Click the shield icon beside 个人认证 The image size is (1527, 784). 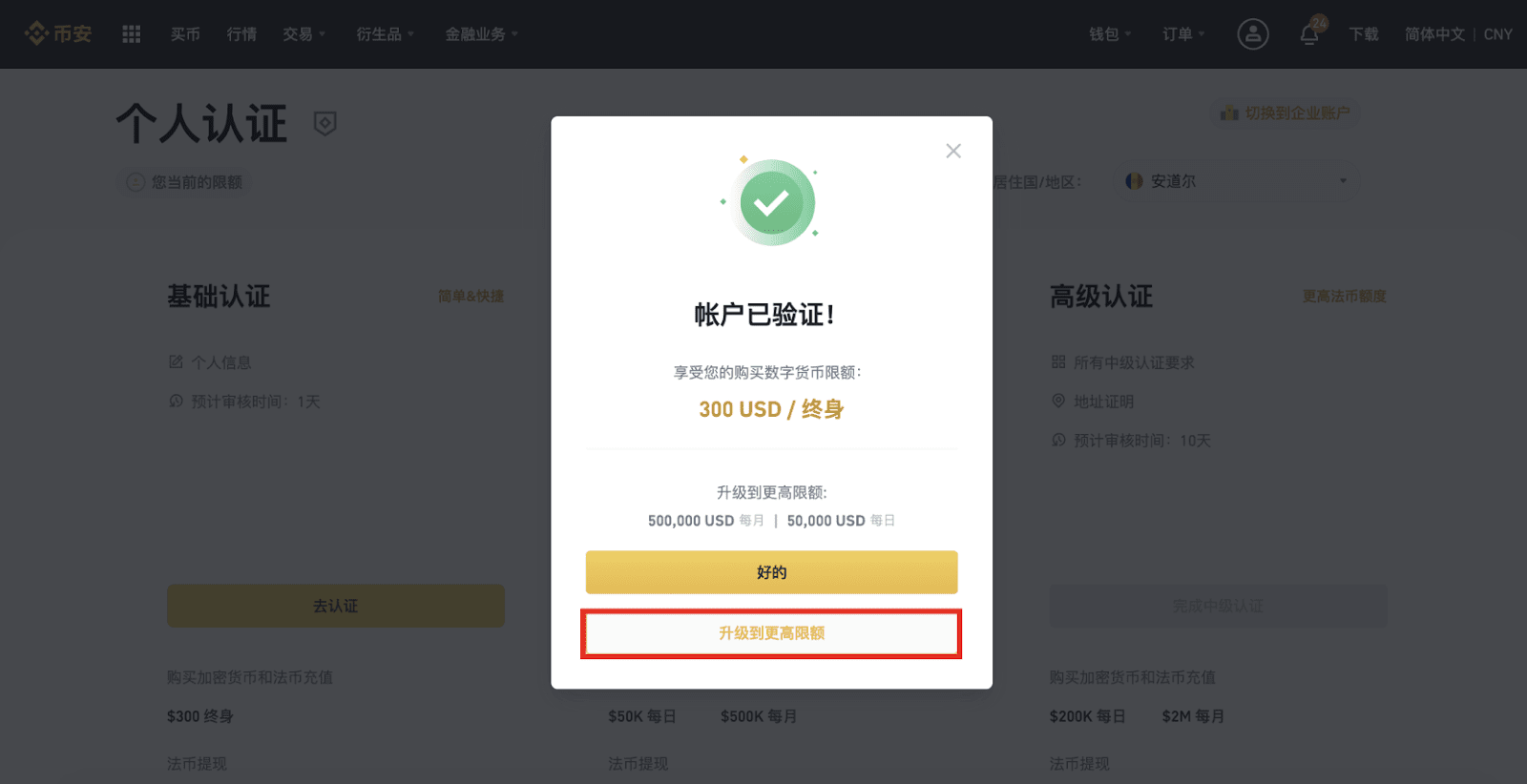click(x=325, y=123)
